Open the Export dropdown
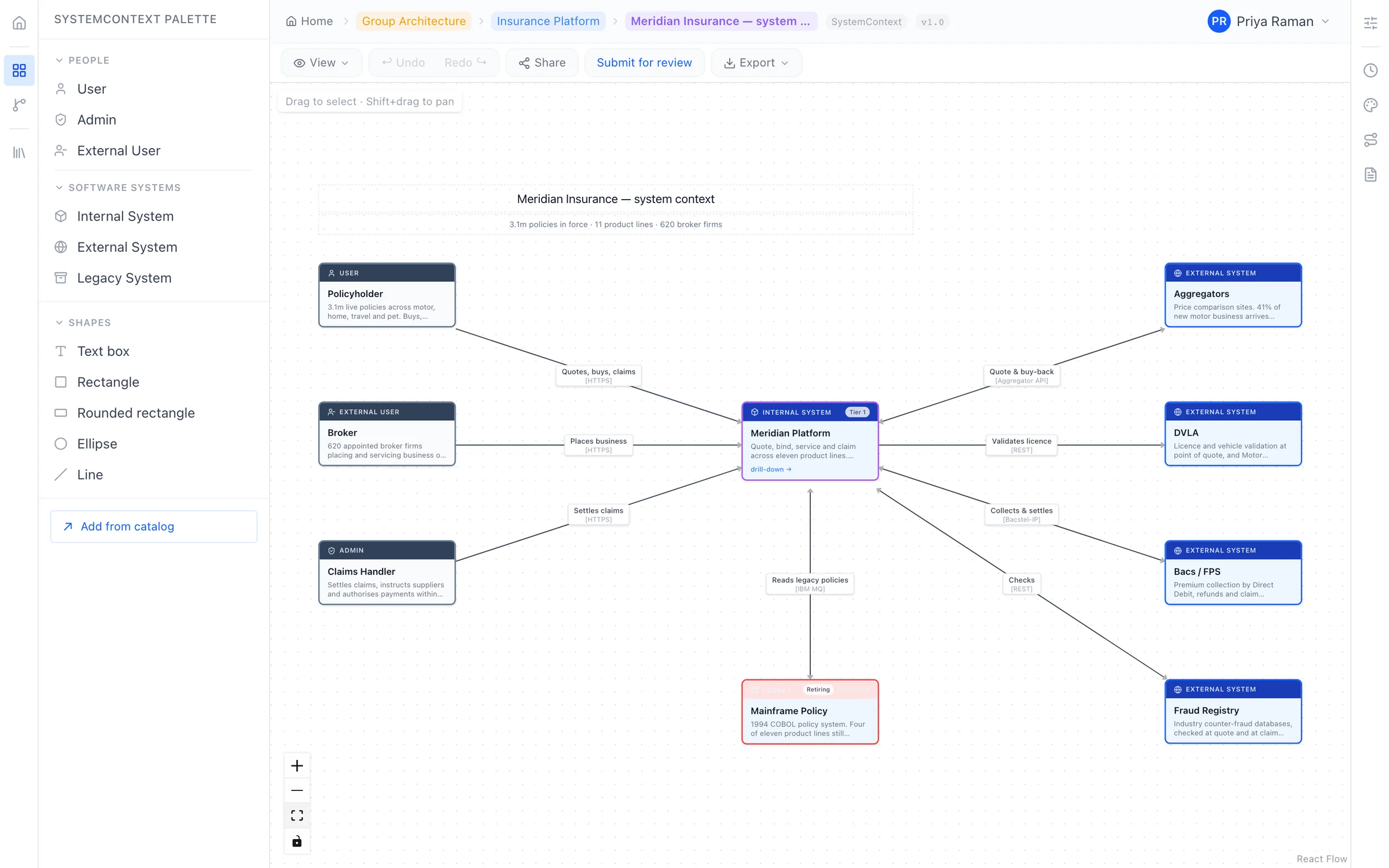 click(x=756, y=62)
